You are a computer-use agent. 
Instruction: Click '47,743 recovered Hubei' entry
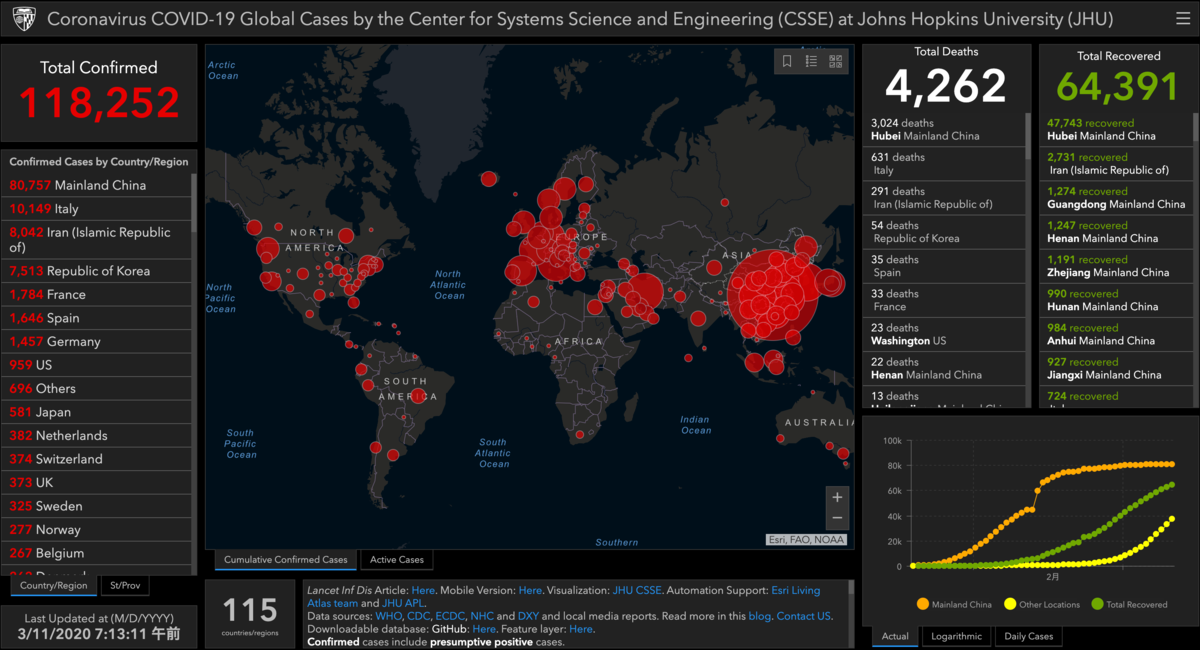1116,130
